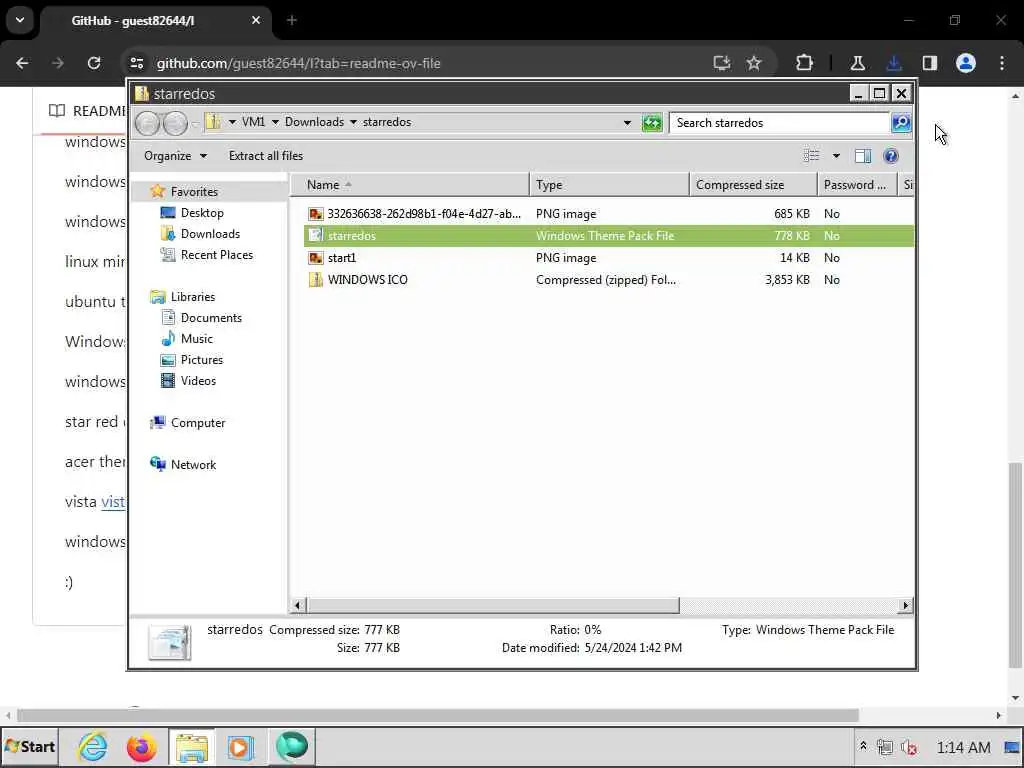
Task: Expand the view options dropdown arrow
Action: tap(836, 155)
